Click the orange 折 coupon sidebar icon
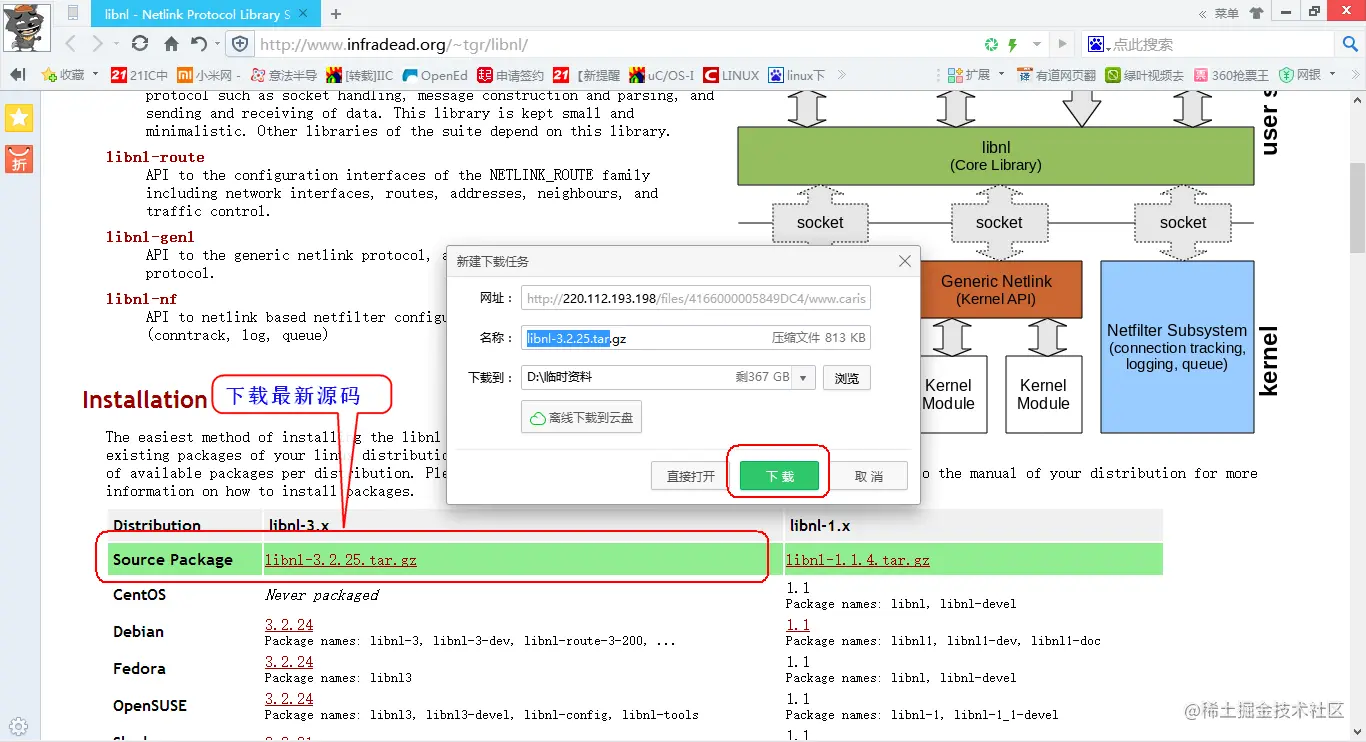The width and height of the screenshot is (1366, 742). click(x=19, y=159)
